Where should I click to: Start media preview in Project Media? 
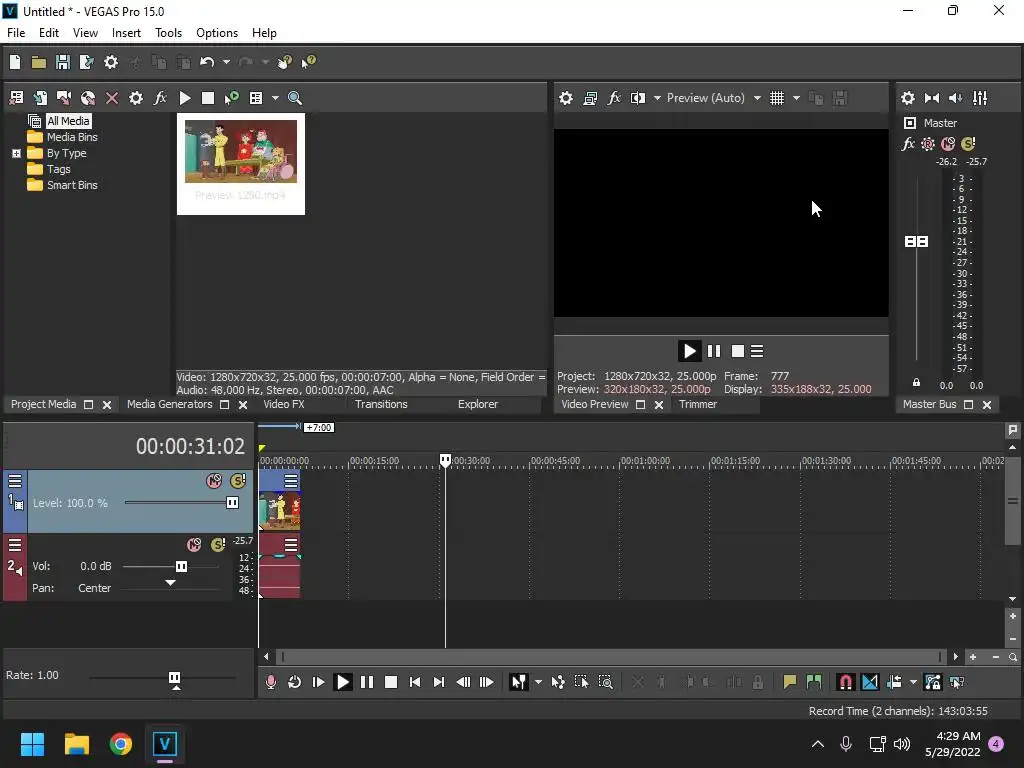(185, 98)
